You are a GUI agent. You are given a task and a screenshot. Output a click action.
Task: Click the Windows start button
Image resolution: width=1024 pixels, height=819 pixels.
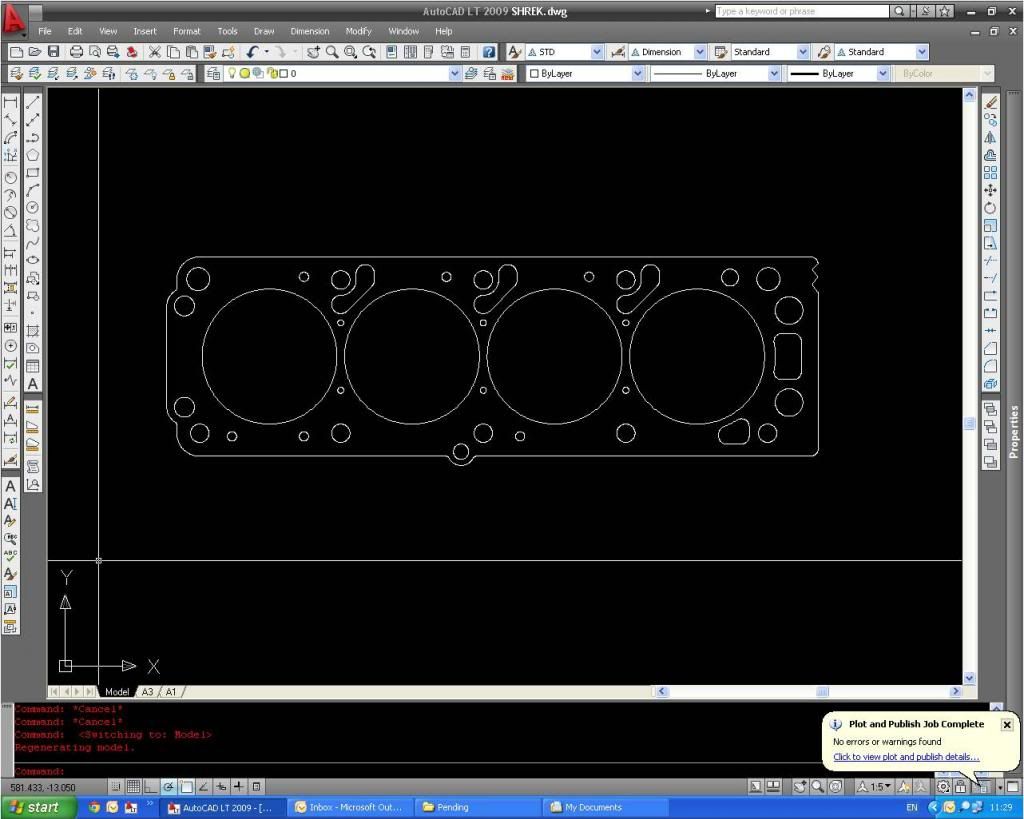(36, 807)
